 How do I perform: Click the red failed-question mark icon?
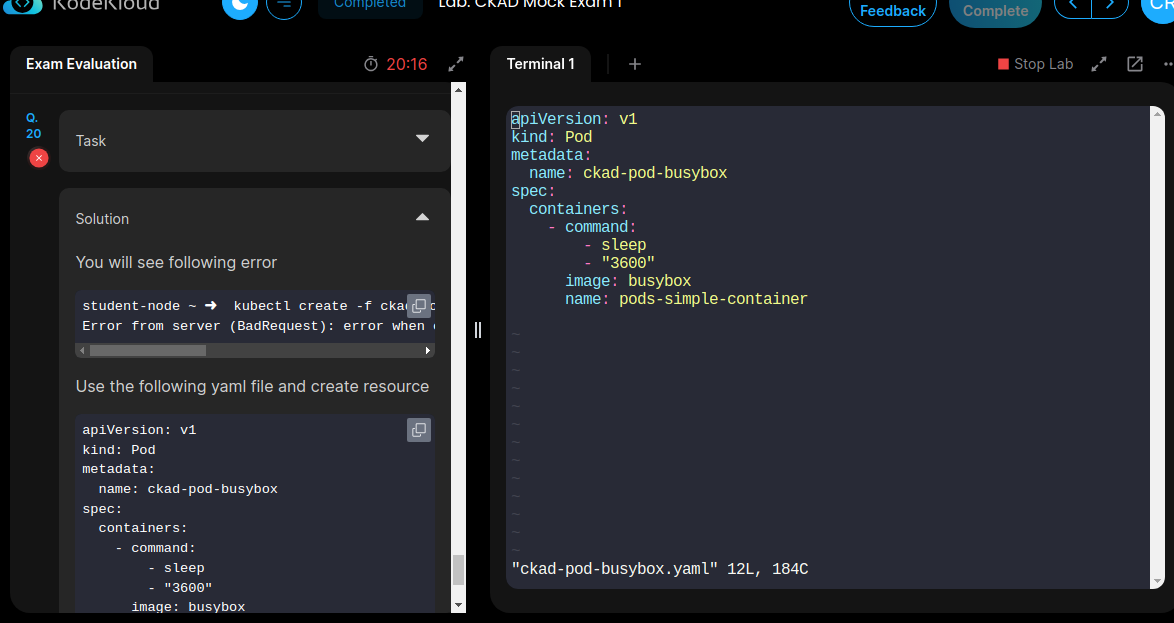38,158
